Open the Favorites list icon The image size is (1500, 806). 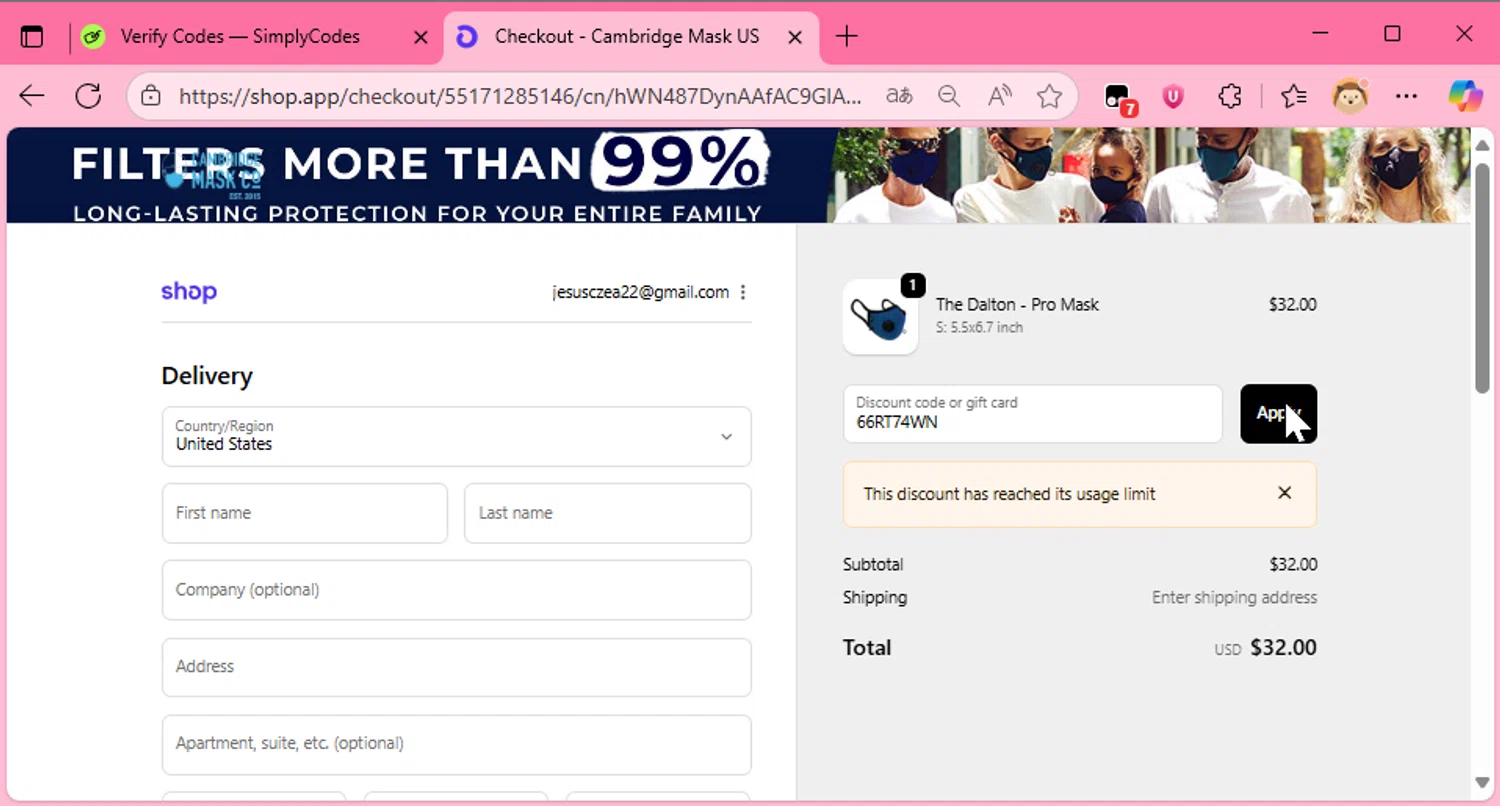pyautogui.click(x=1293, y=96)
